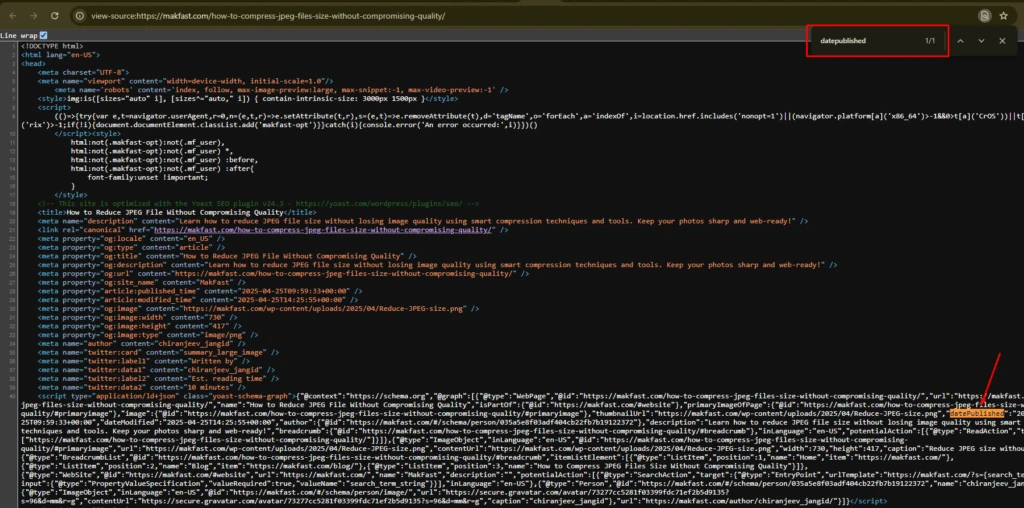
Task: Open site information icon in address bar
Action: tap(80, 16)
